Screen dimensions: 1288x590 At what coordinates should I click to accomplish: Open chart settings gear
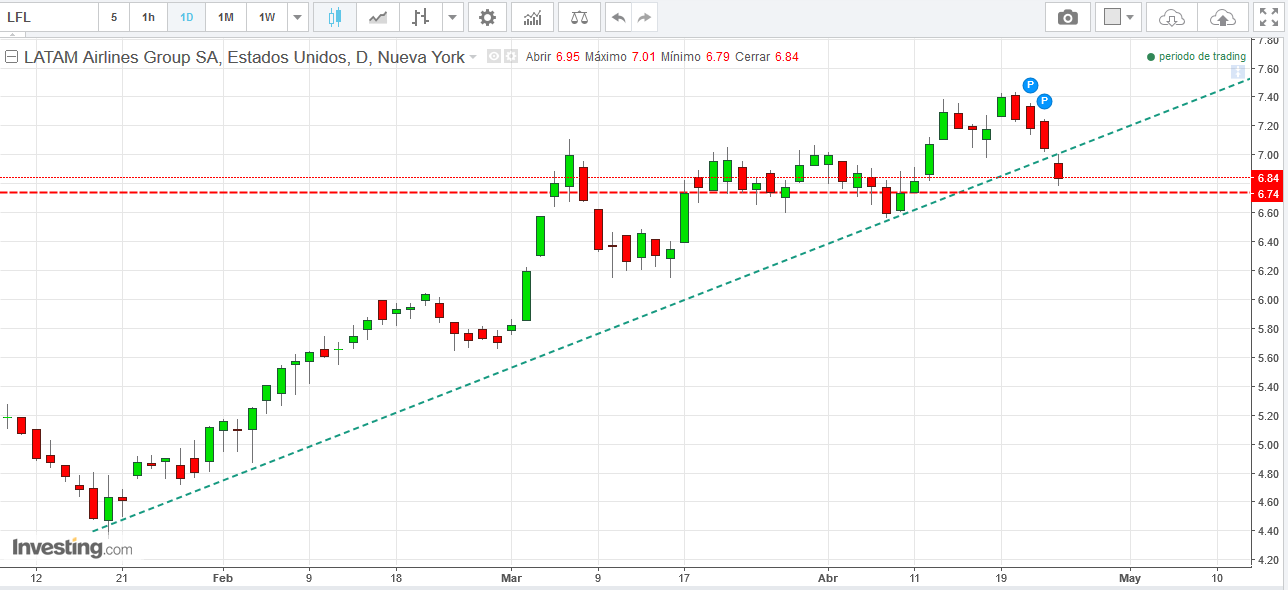pyautogui.click(x=487, y=17)
